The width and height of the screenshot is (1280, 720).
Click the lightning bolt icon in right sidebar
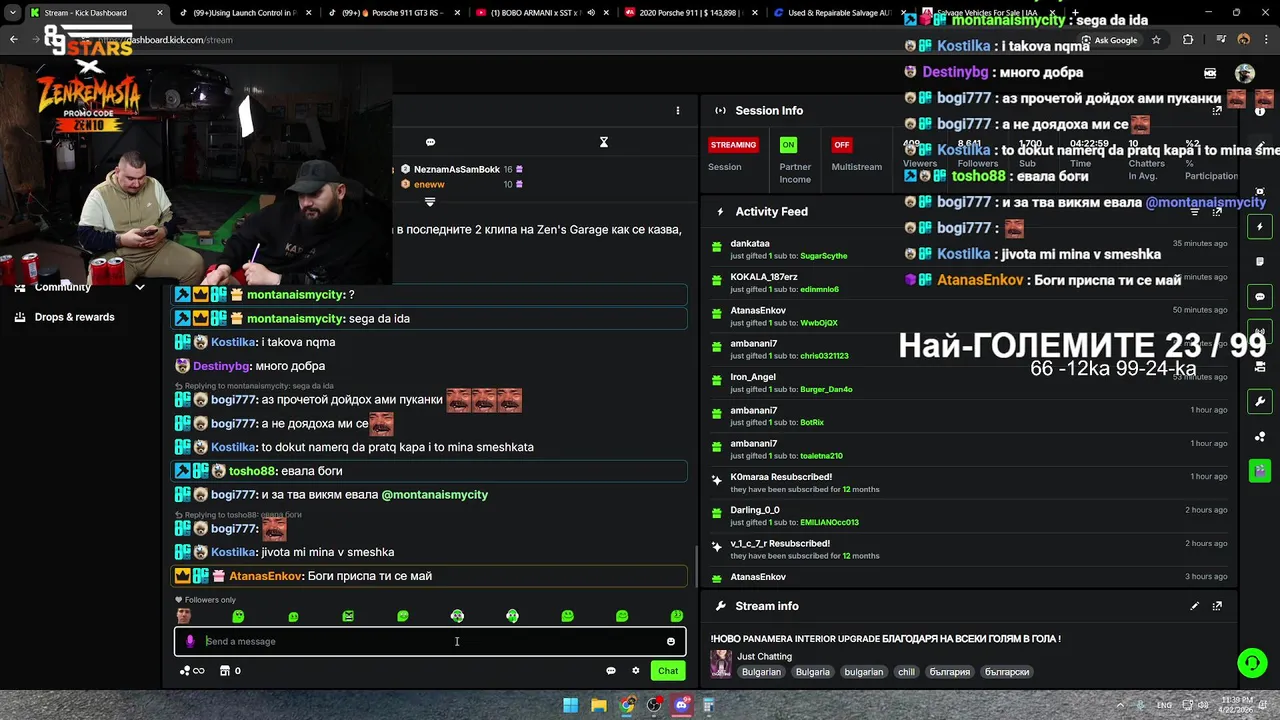[1260, 227]
